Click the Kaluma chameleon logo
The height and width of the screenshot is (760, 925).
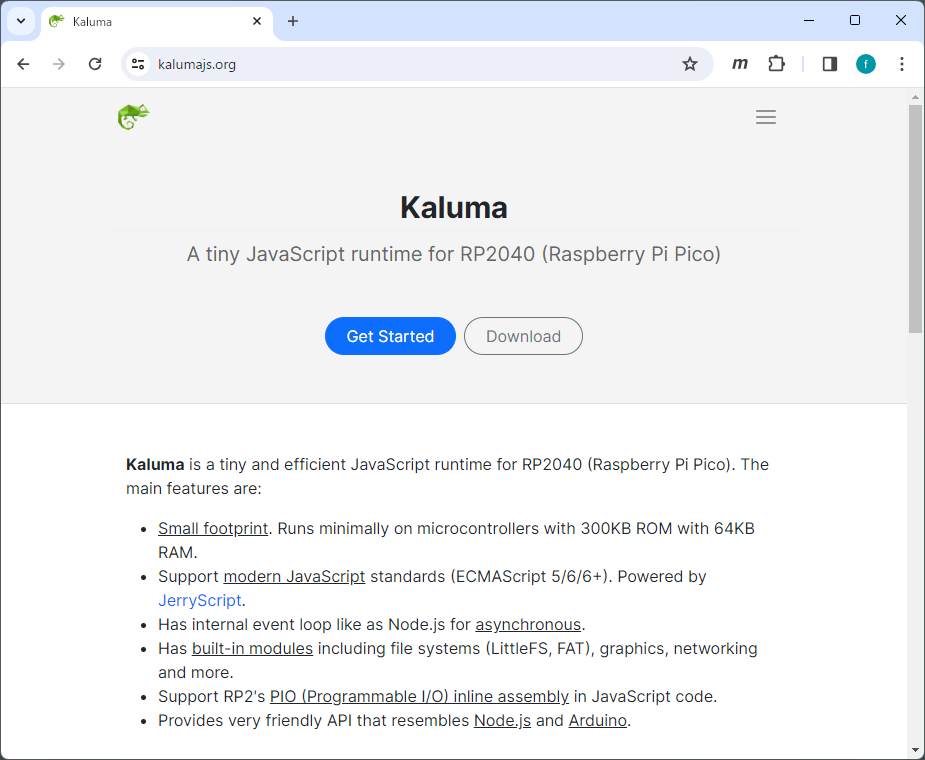[133, 116]
